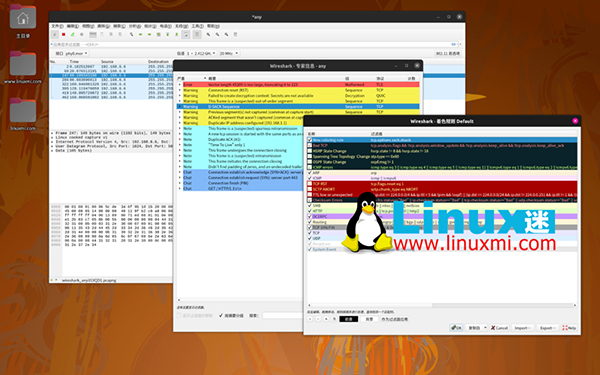Image resolution: width=600 pixels, height=375 pixels.
Task: Open the 2.412 GHz channel dropdown
Action: 201,53
